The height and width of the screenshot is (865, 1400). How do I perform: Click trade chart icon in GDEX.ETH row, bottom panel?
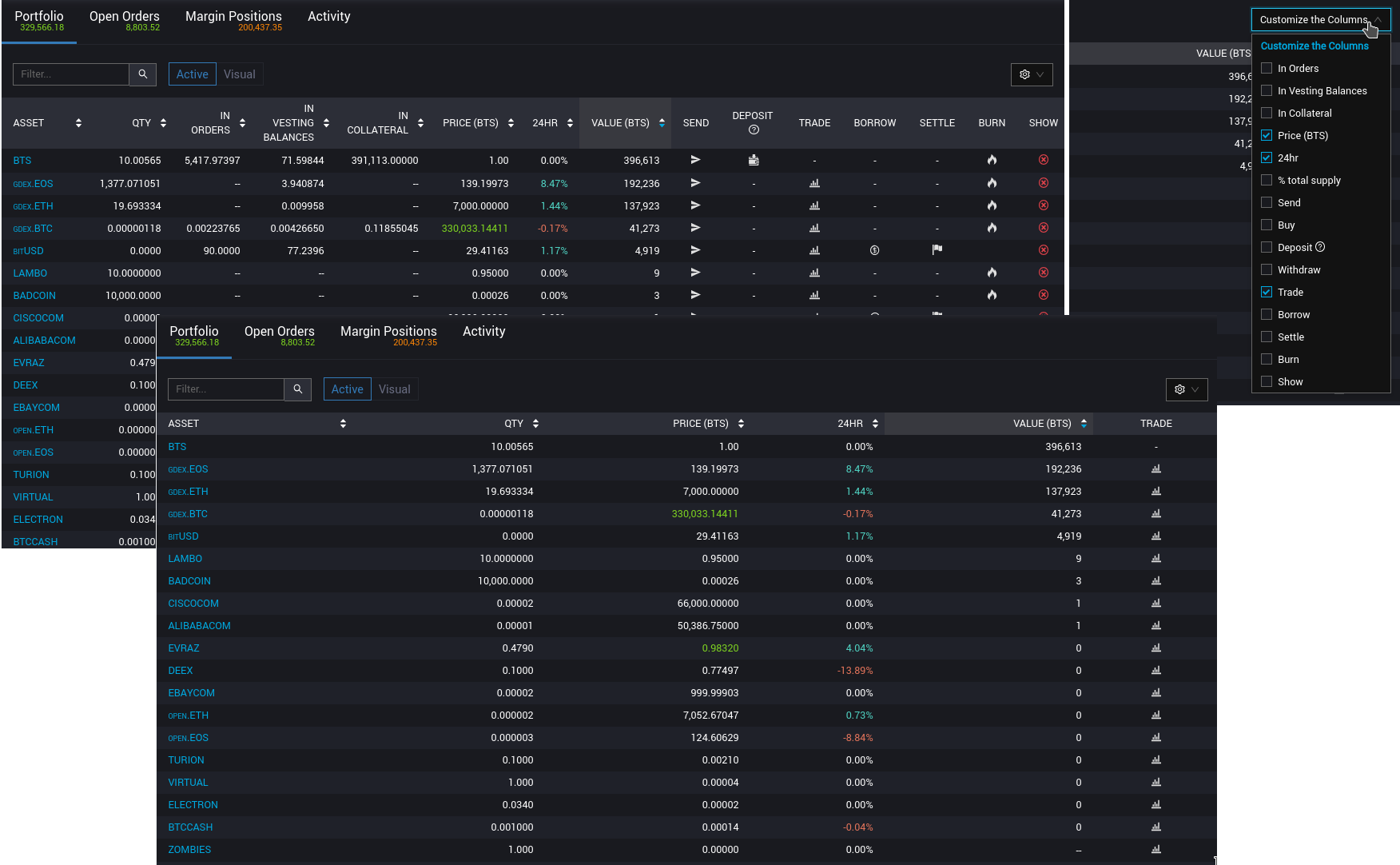(x=1156, y=492)
